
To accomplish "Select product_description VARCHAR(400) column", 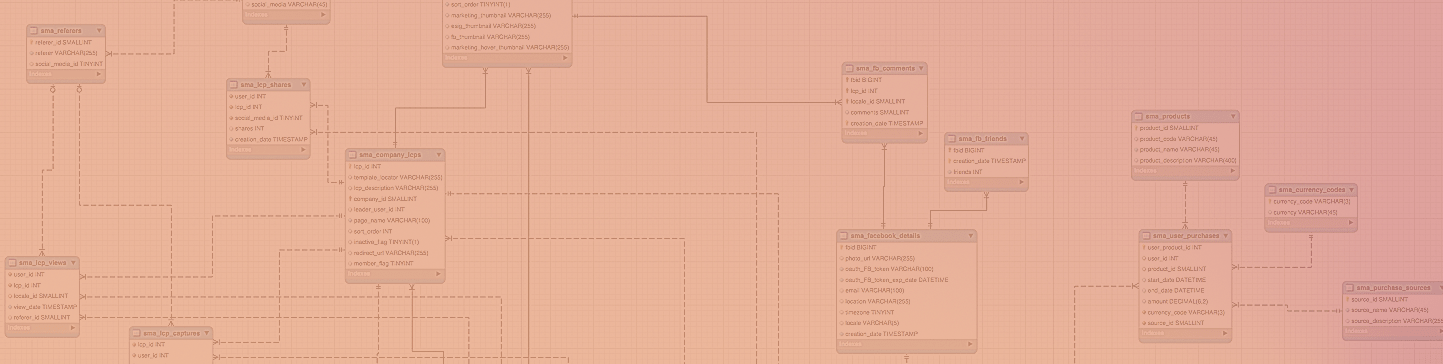I will click(x=1185, y=160).
